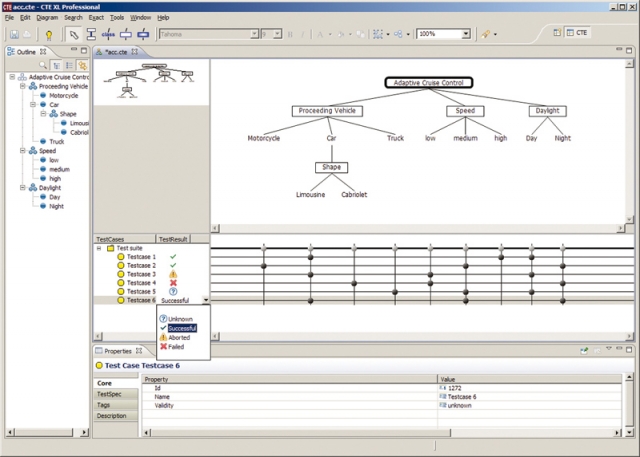The width and height of the screenshot is (640, 457).
Task: Collapse the Proceeding Vehicle node in Outline
Action: click(x=21, y=86)
